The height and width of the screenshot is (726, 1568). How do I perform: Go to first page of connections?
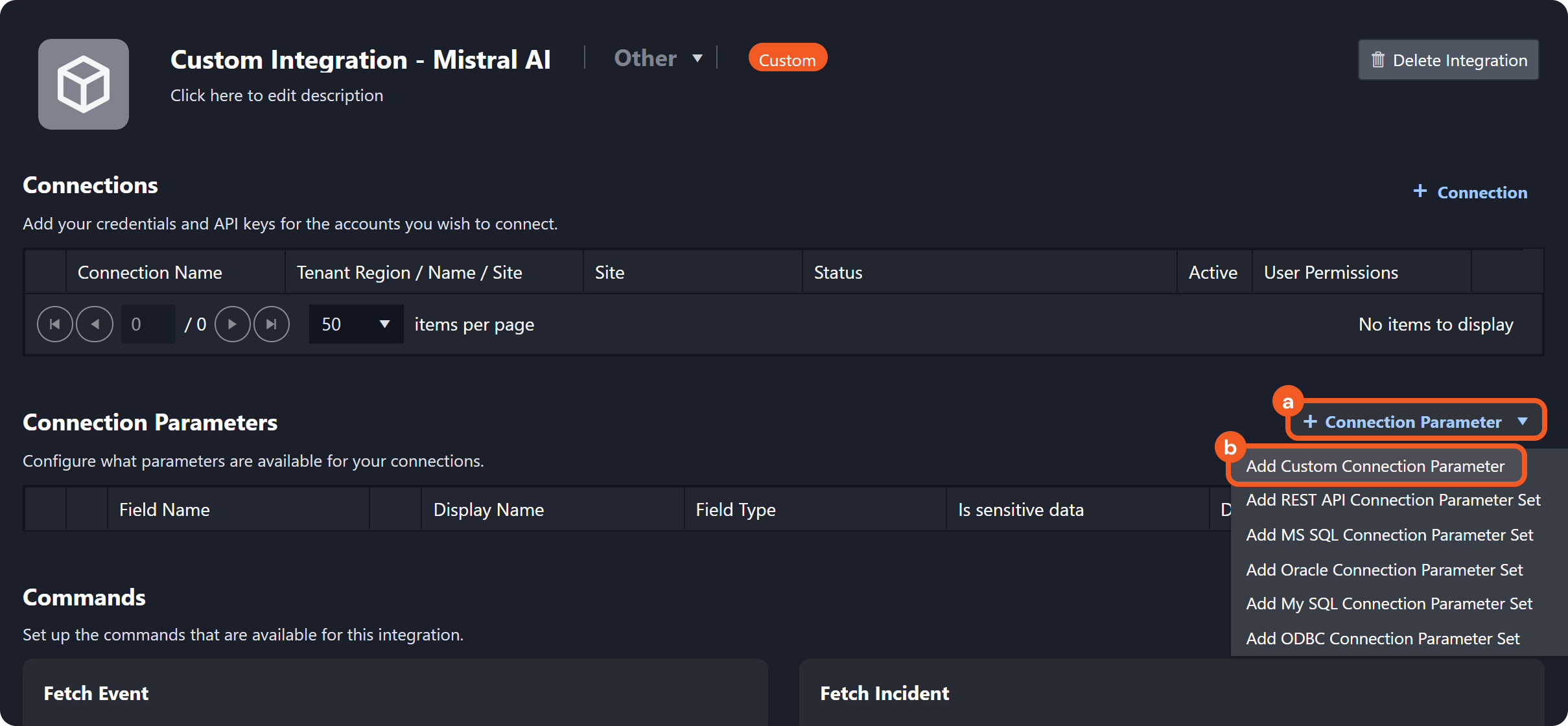point(55,324)
